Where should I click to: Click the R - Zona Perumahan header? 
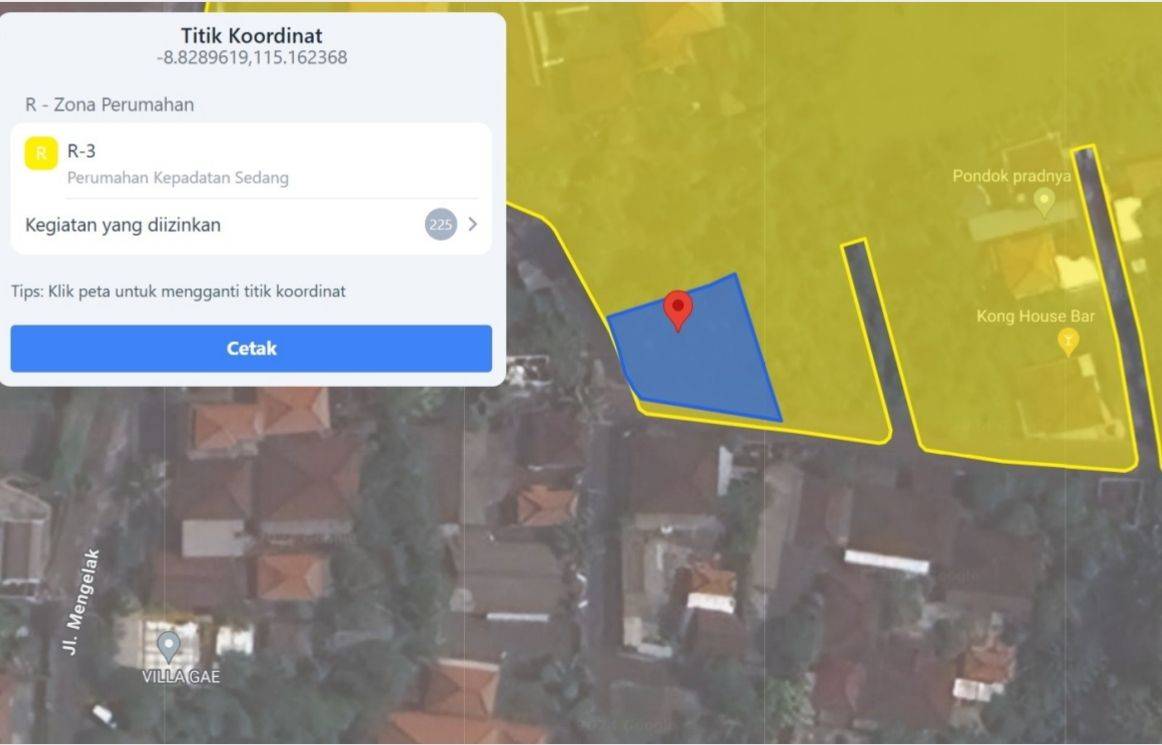110,105
